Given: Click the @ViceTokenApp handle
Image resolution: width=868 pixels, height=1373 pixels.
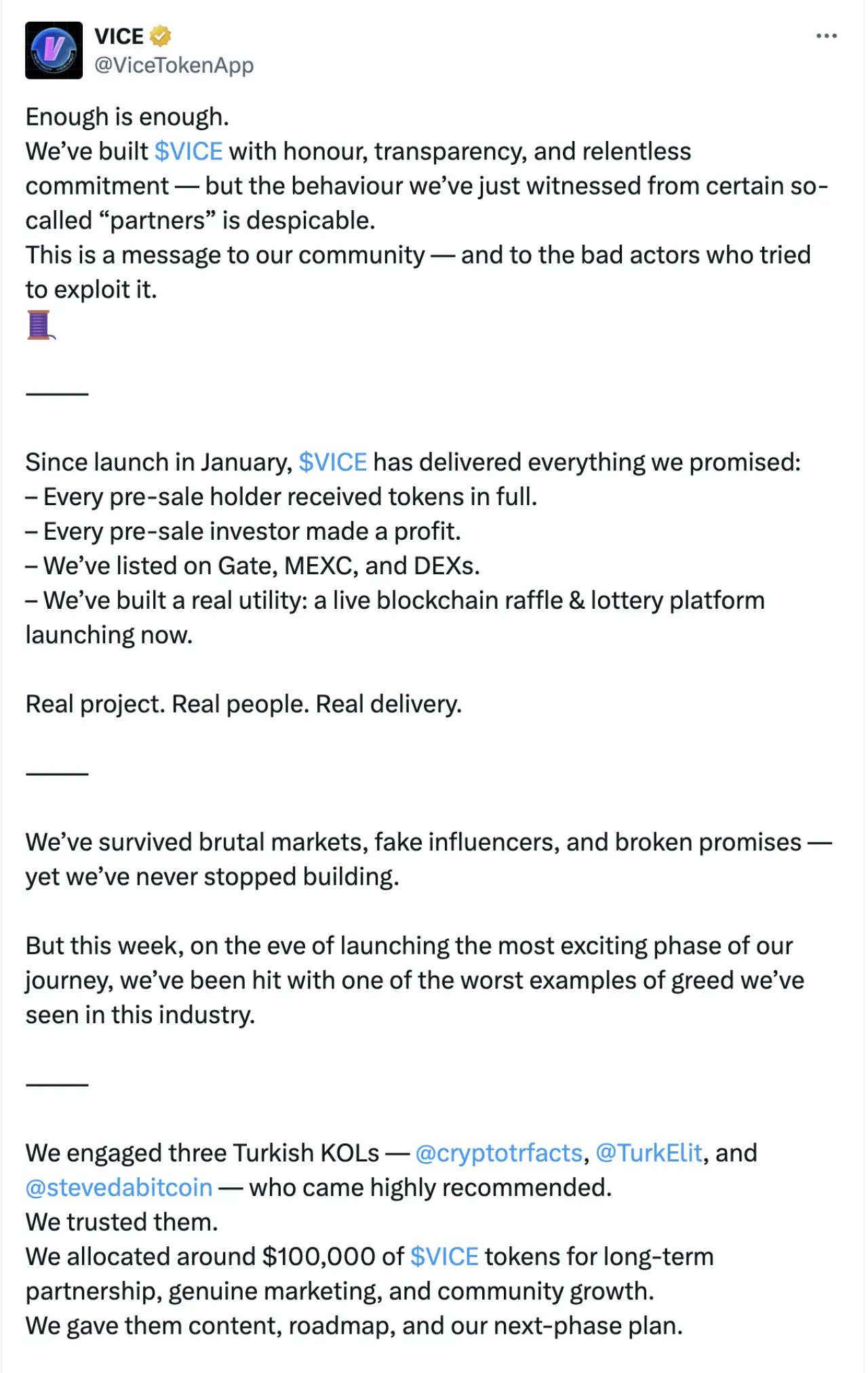Looking at the screenshot, I should tap(174, 65).
